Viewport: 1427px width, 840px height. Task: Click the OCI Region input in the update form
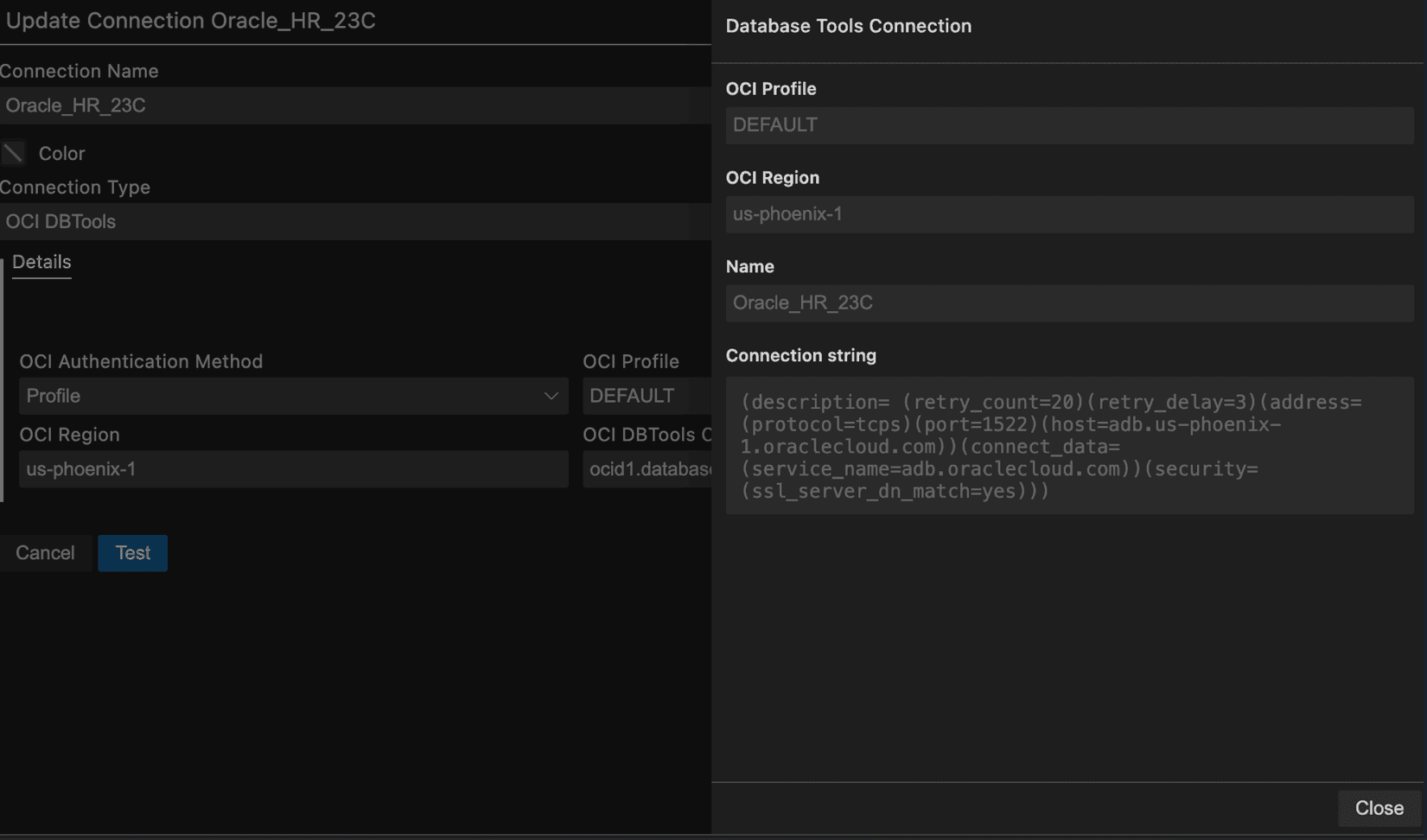pos(294,469)
